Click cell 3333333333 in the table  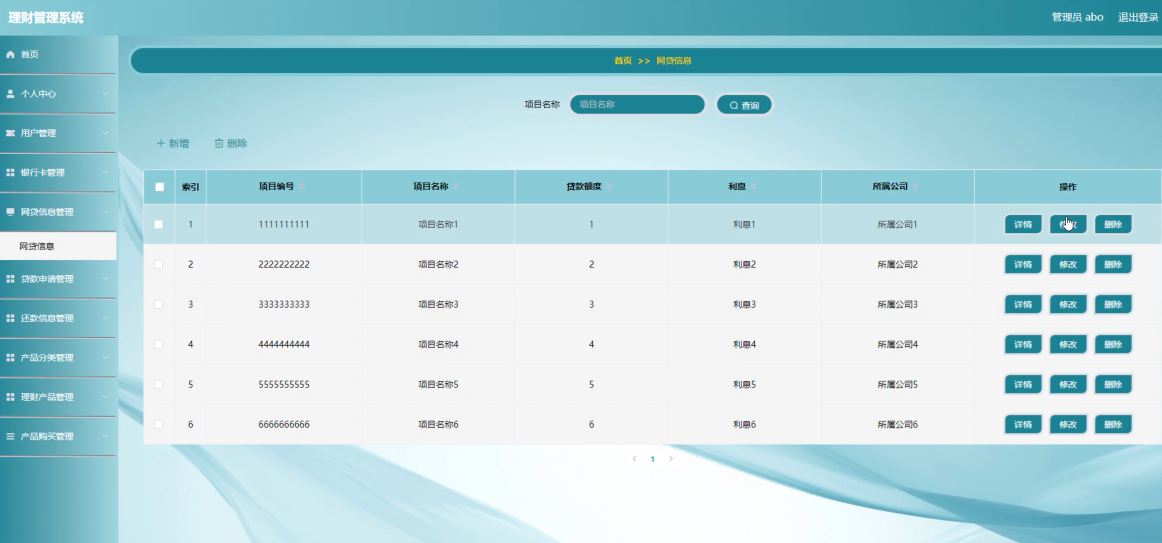284,304
